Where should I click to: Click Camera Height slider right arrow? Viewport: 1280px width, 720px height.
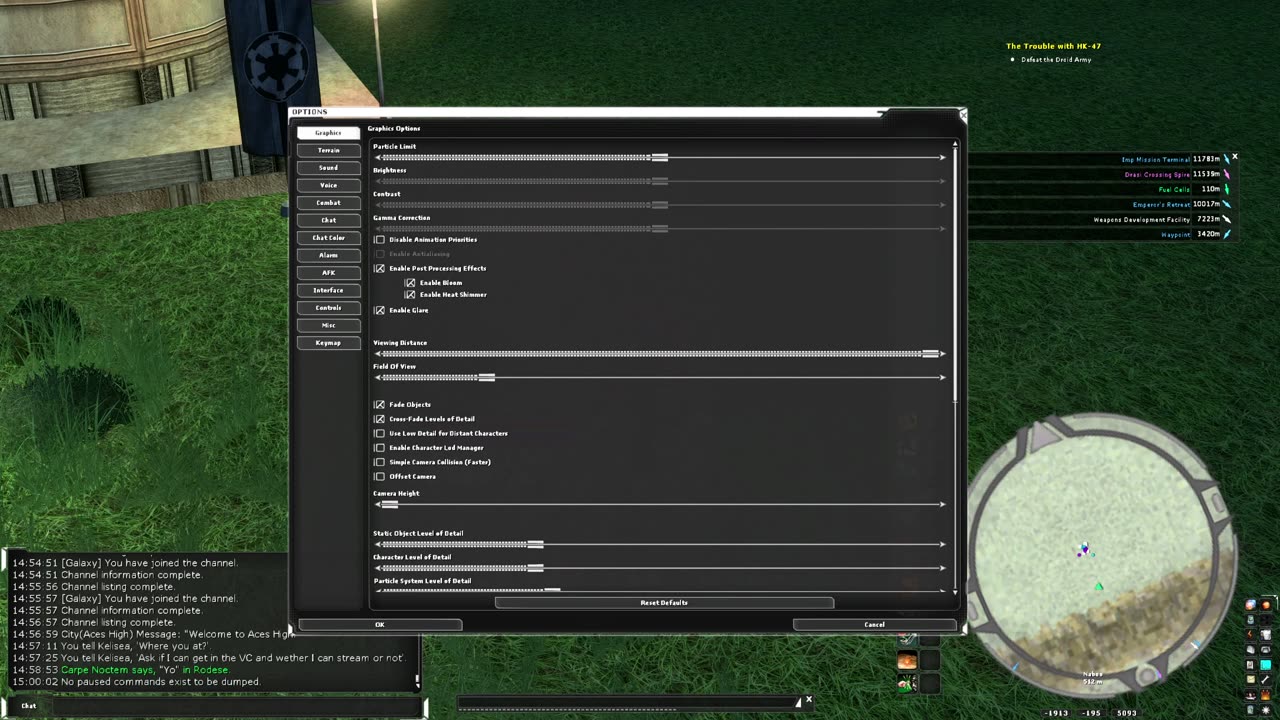coord(942,504)
